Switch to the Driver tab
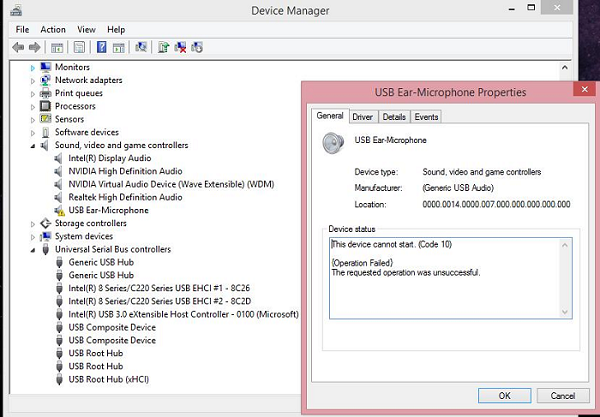Screen dimensions: 600x417 (x=362, y=117)
